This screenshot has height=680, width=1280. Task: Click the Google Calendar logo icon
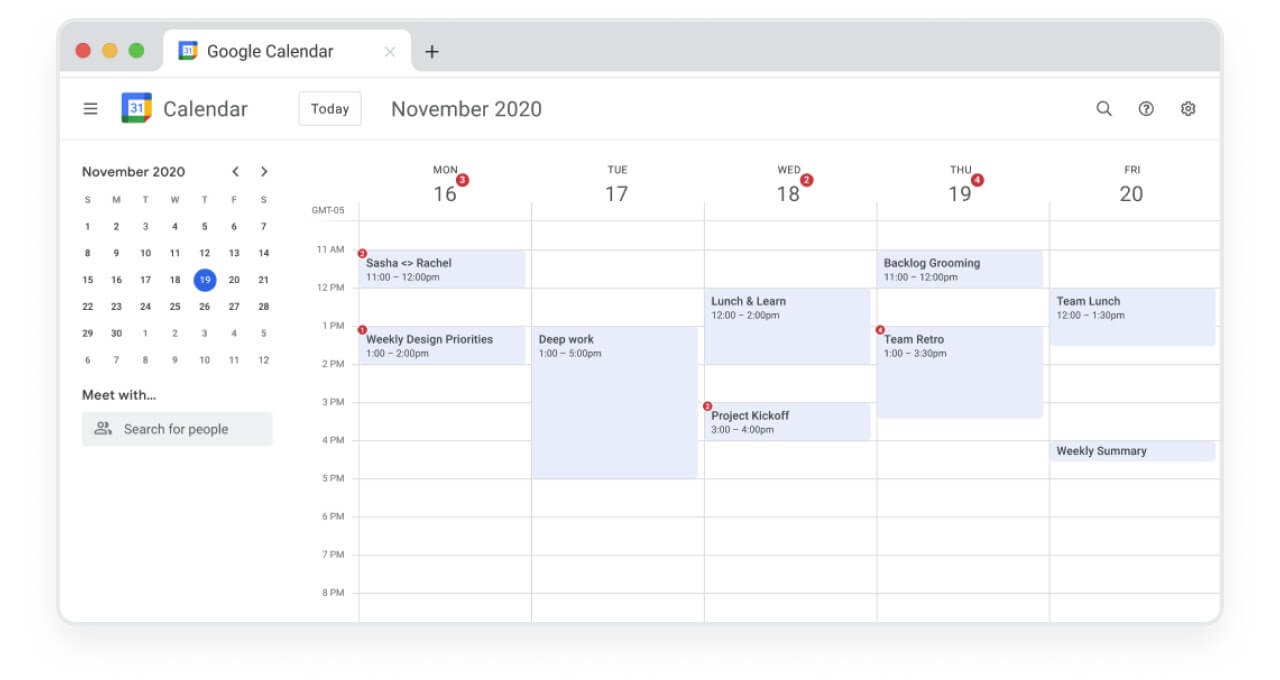pos(136,108)
